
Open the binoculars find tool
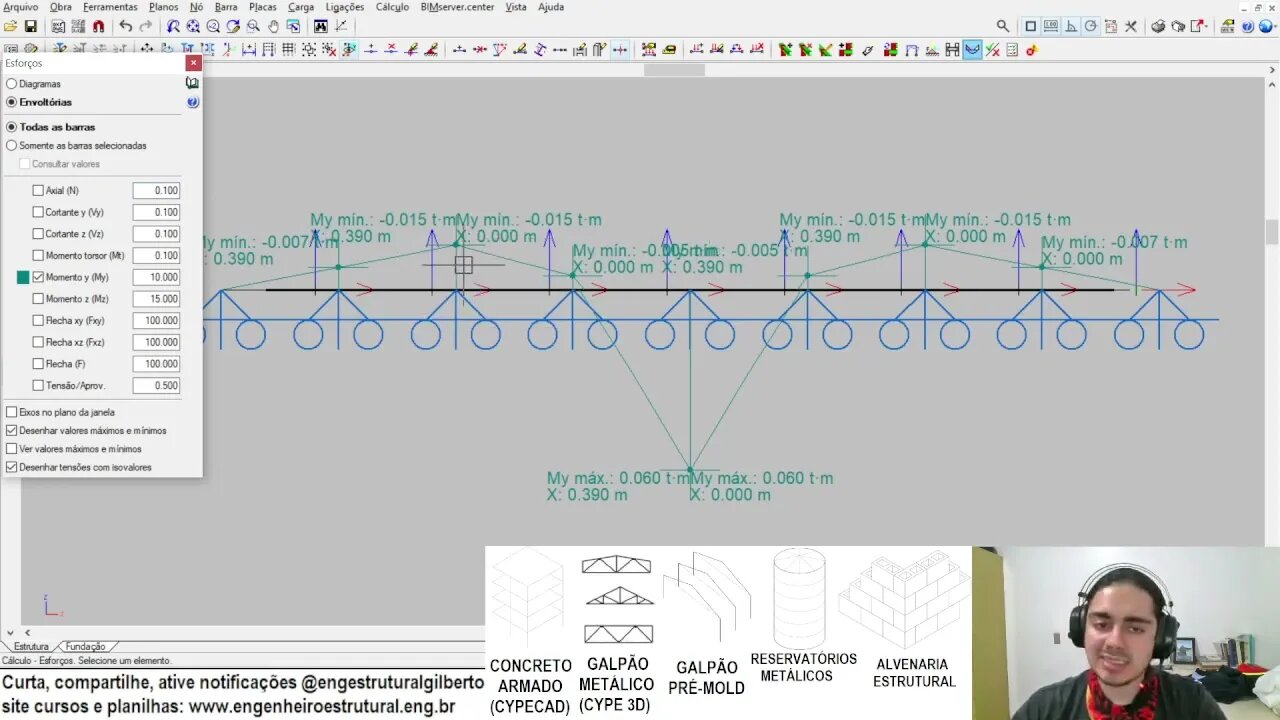click(x=320, y=26)
